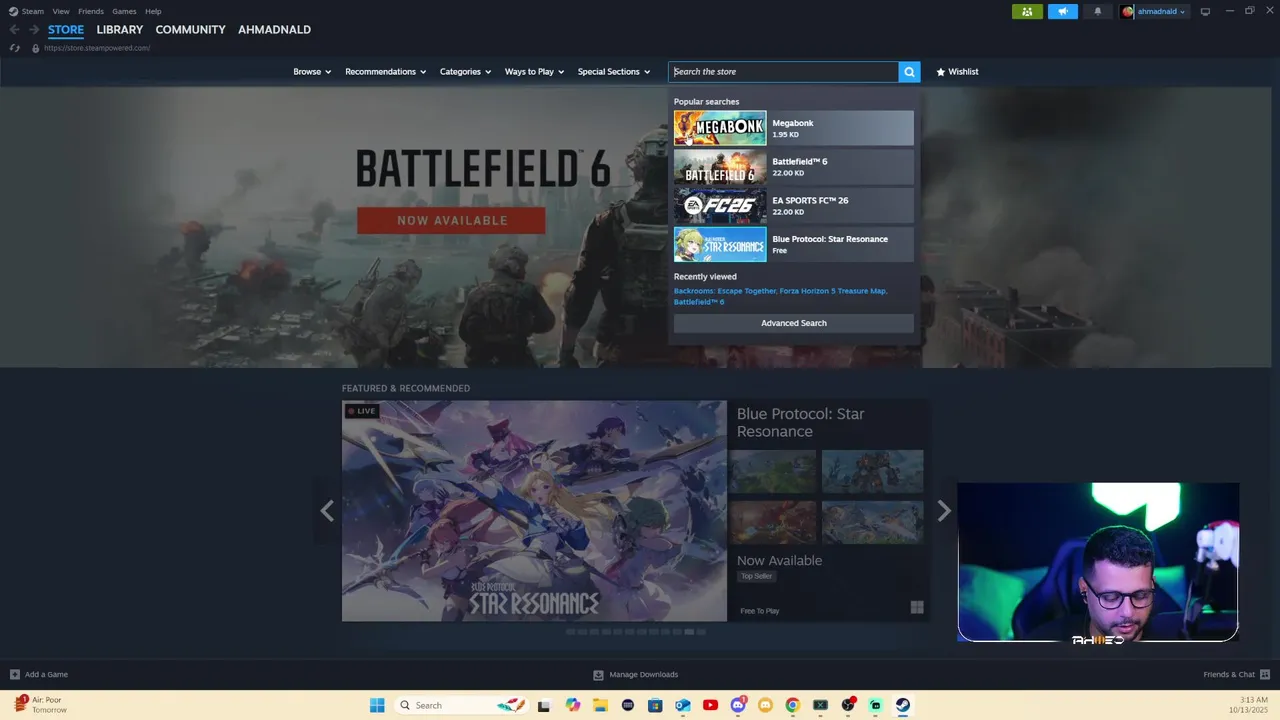Switch to the LIBRARY tab

[120, 30]
